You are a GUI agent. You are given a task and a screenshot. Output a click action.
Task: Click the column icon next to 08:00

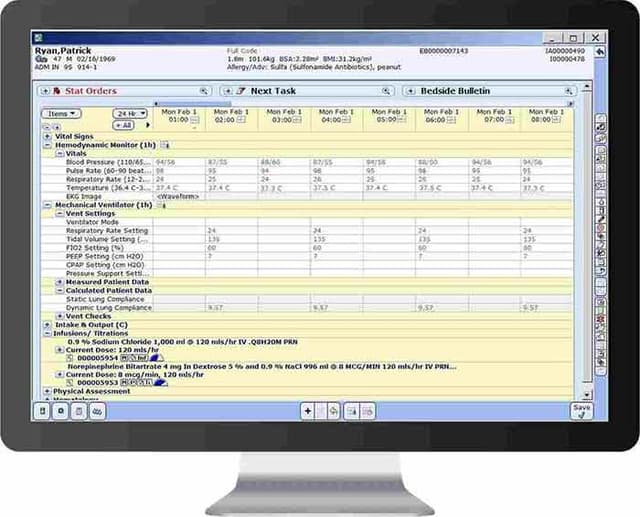tap(556, 120)
